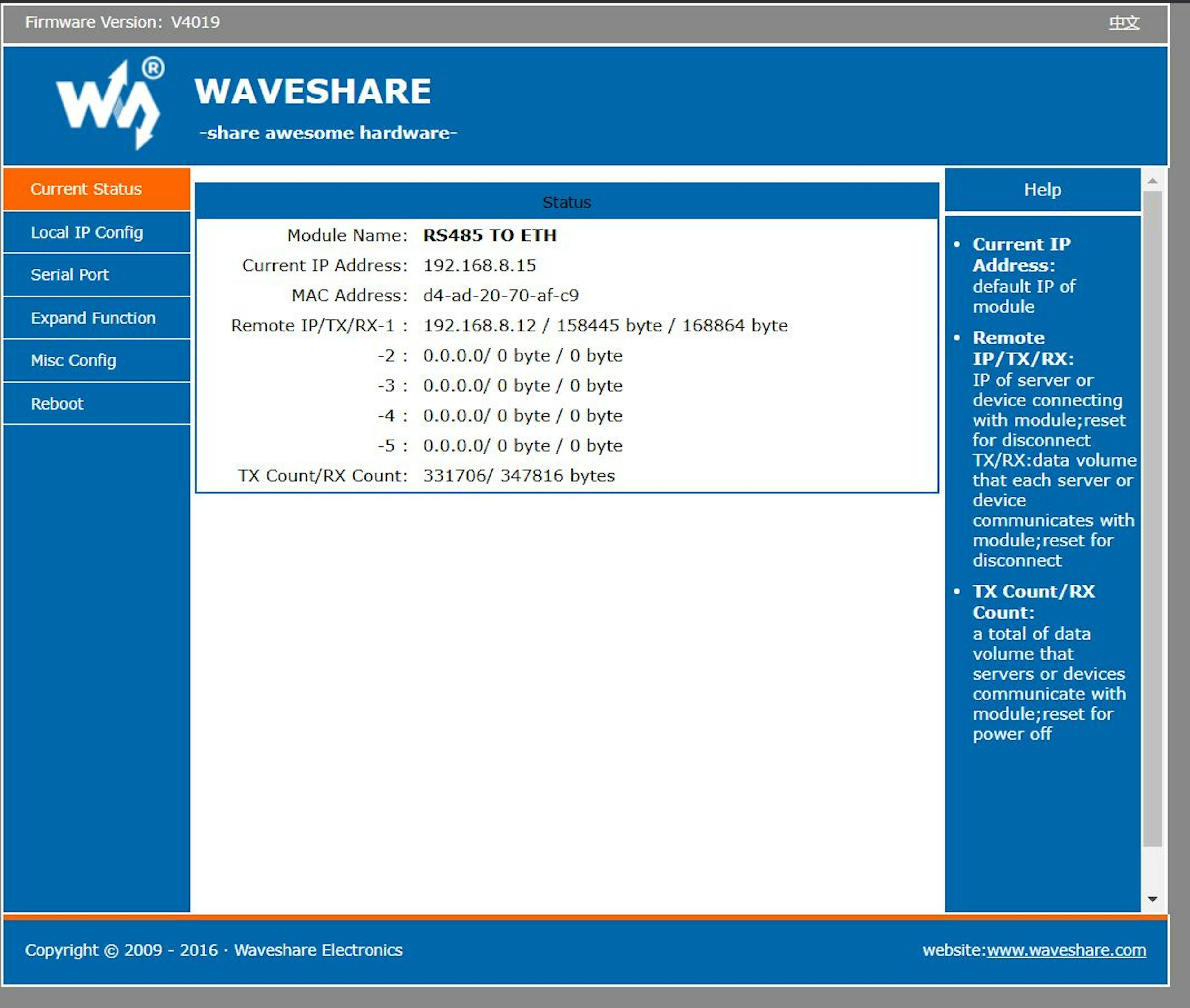Viewport: 1190px width, 1008px height.
Task: Click the TX Count/RX Count value
Action: click(518, 476)
